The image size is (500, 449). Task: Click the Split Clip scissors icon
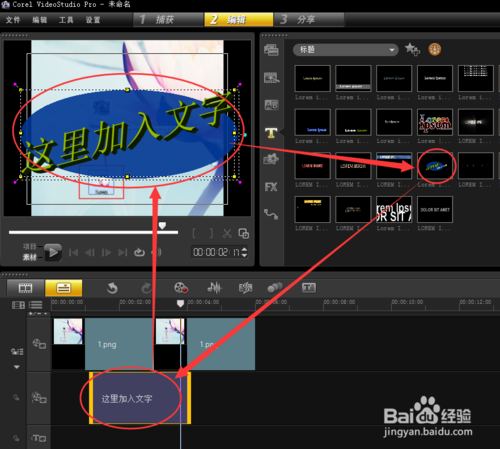pos(227,233)
